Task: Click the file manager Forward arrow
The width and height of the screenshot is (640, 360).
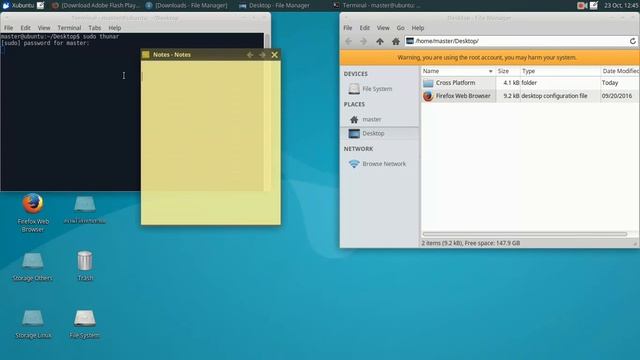Action: pyautogui.click(x=363, y=41)
